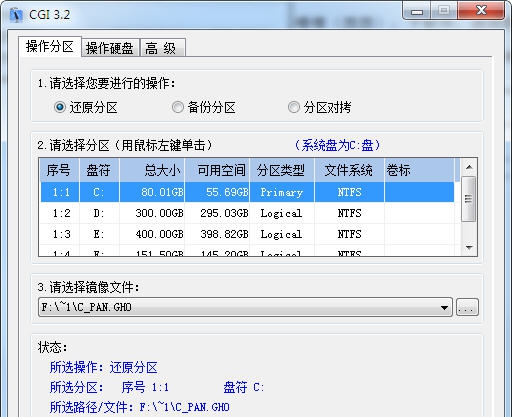
Task: Click the partition list scrollbar thumb
Action: pos(469,199)
